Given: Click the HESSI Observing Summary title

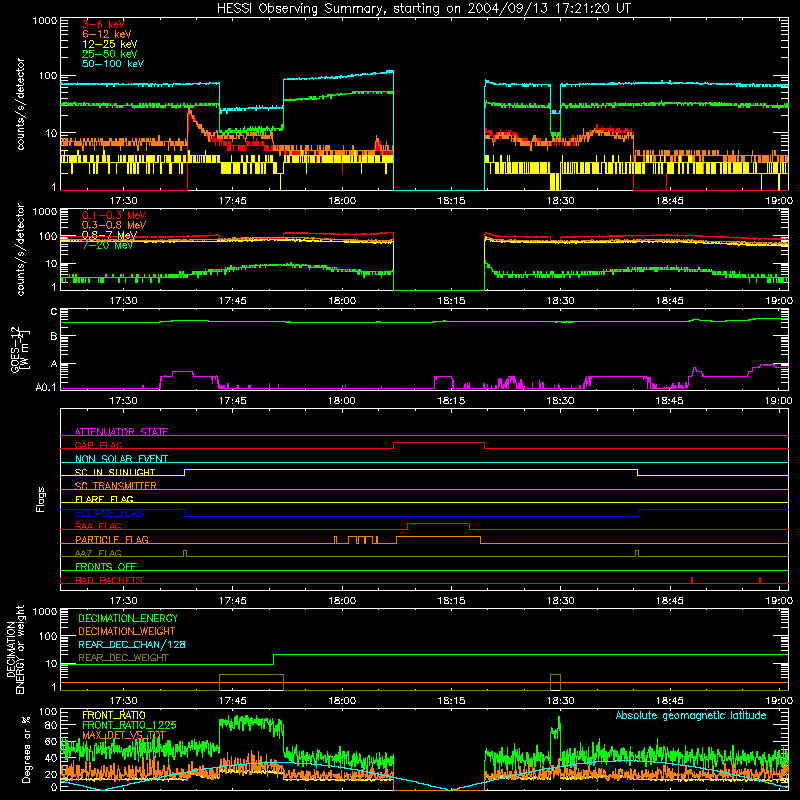Looking at the screenshot, I should tap(423, 9).
